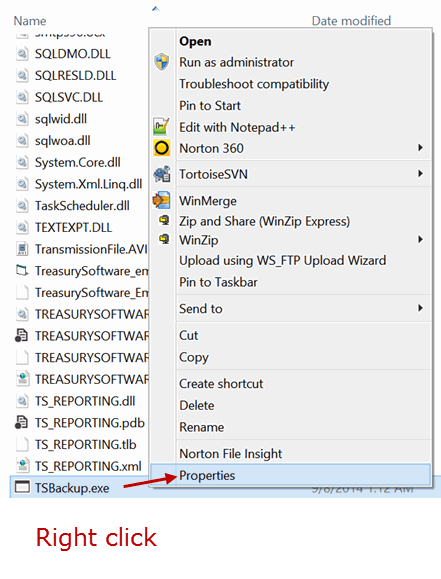This screenshot has height=579, width=441.
Task: Select Rename in the context menu
Action: (201, 427)
